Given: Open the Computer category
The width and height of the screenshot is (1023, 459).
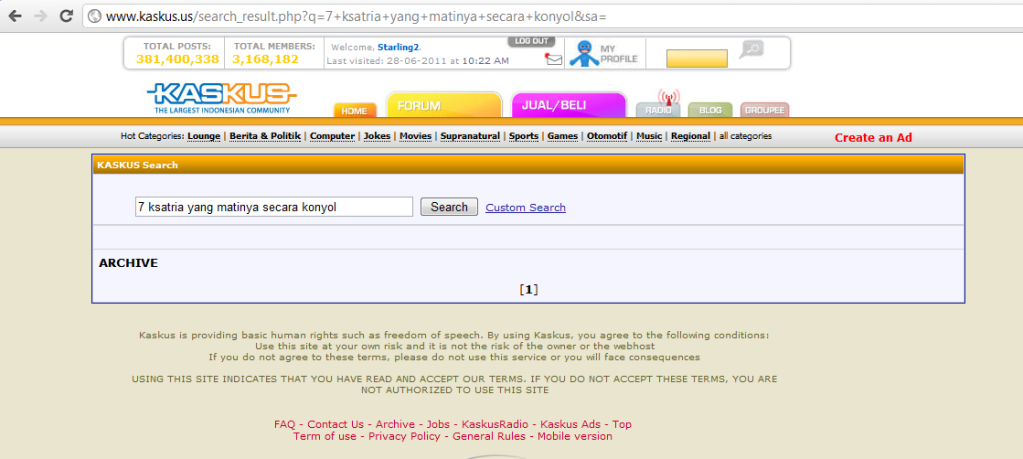Looking at the screenshot, I should tap(332, 136).
